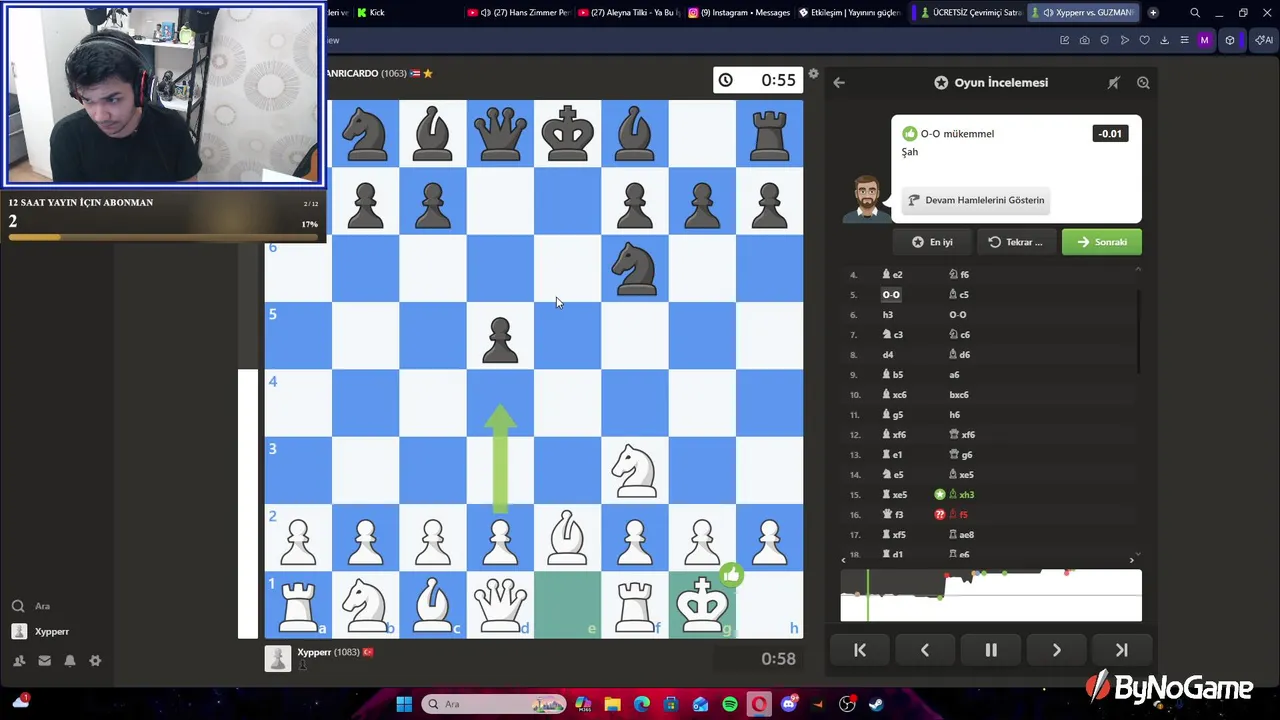The height and width of the screenshot is (720, 1280).
Task: Open File Explorer from the taskbar
Action: click(612, 704)
